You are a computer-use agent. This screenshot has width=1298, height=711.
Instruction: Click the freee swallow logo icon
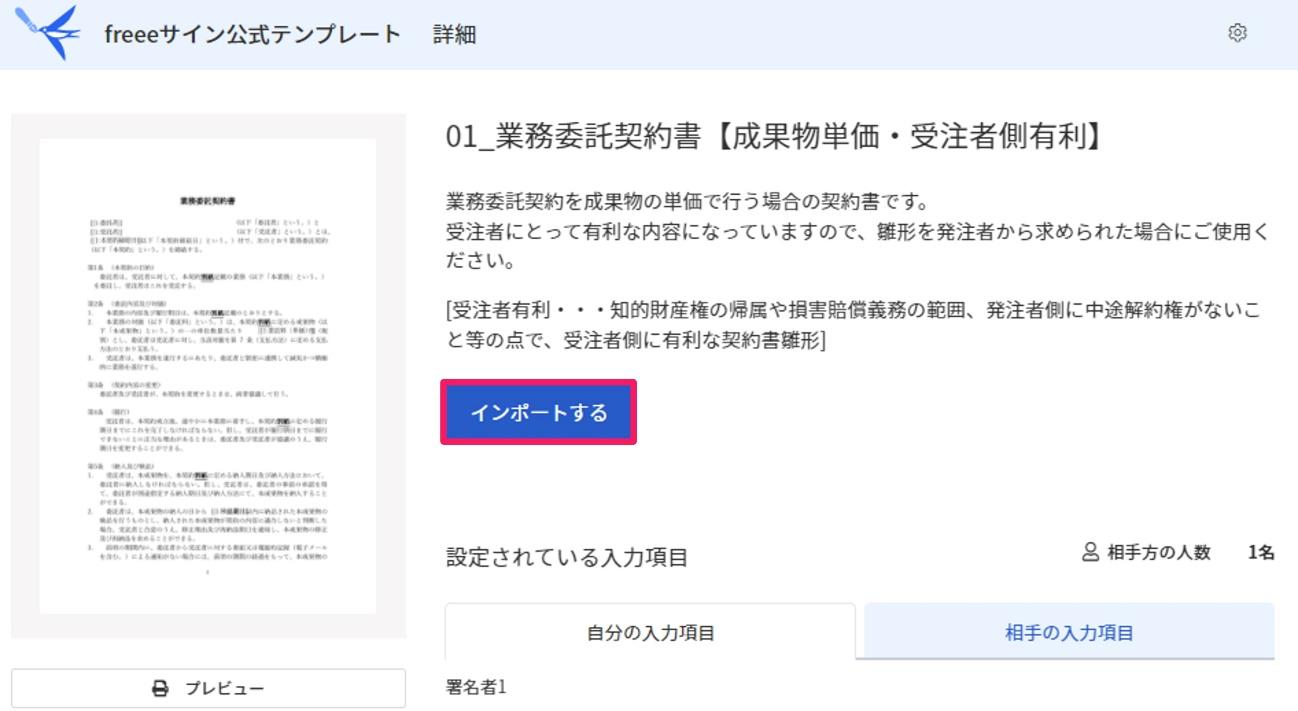coord(46,32)
